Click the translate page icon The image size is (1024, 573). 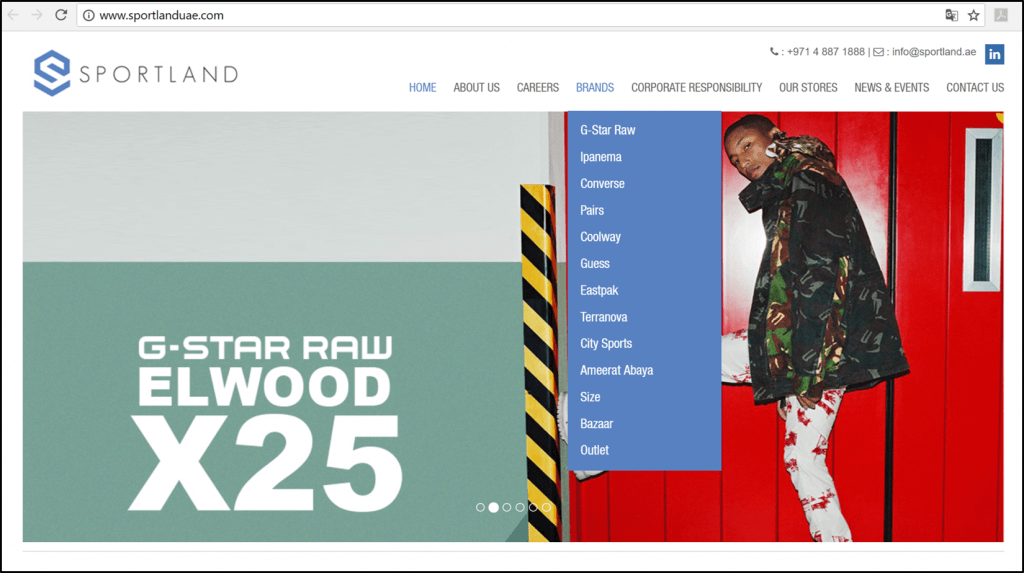coord(952,15)
